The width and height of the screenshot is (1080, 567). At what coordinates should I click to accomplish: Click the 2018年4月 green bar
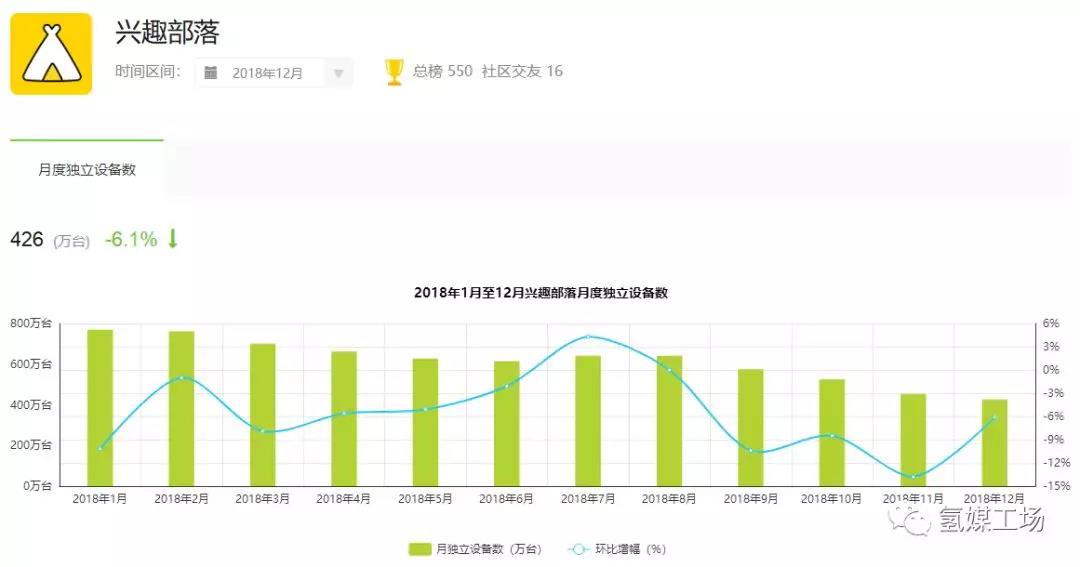click(x=344, y=419)
